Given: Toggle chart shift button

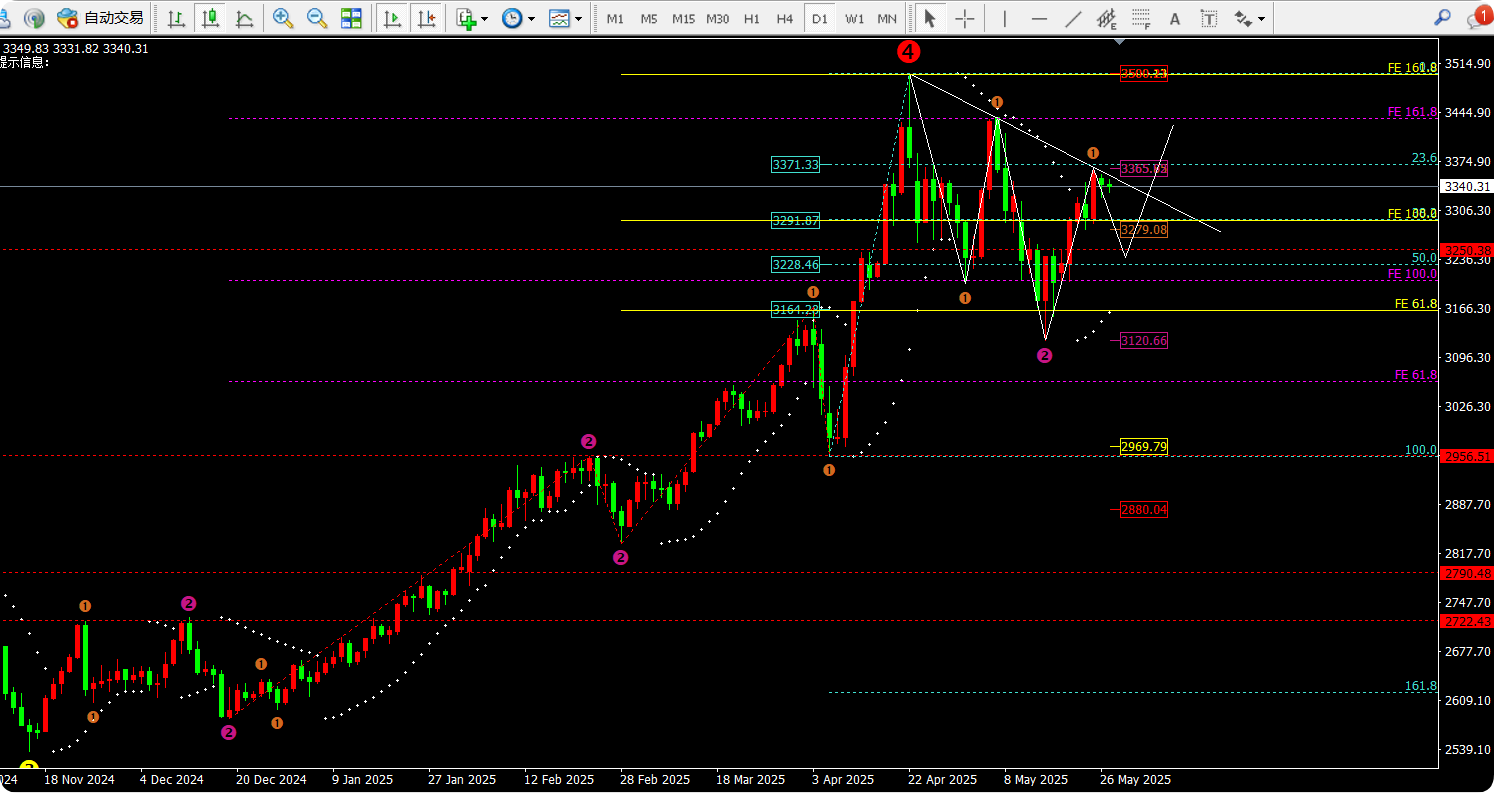Looking at the screenshot, I should click(x=427, y=18).
